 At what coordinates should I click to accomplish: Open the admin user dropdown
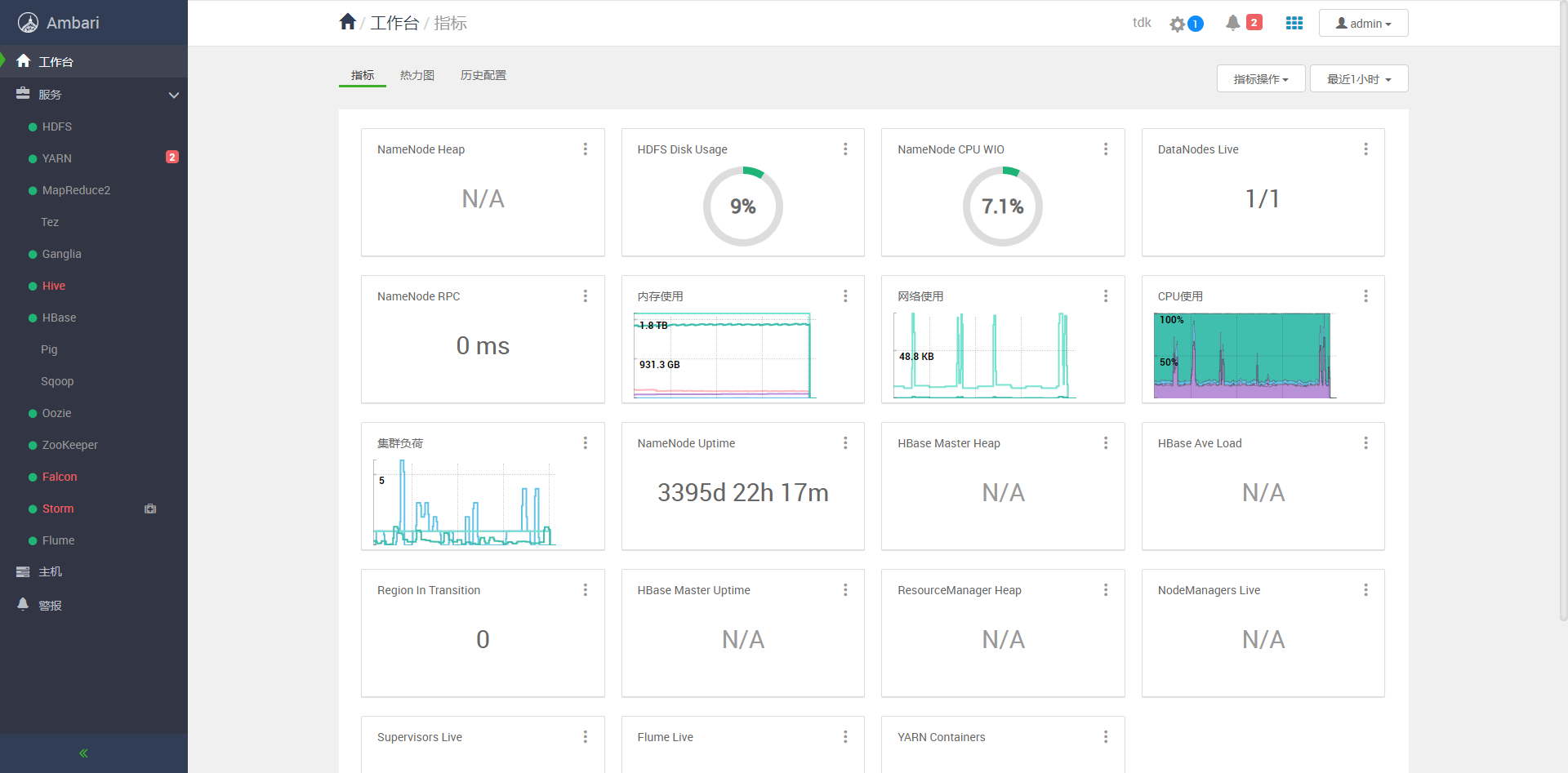pos(1363,24)
